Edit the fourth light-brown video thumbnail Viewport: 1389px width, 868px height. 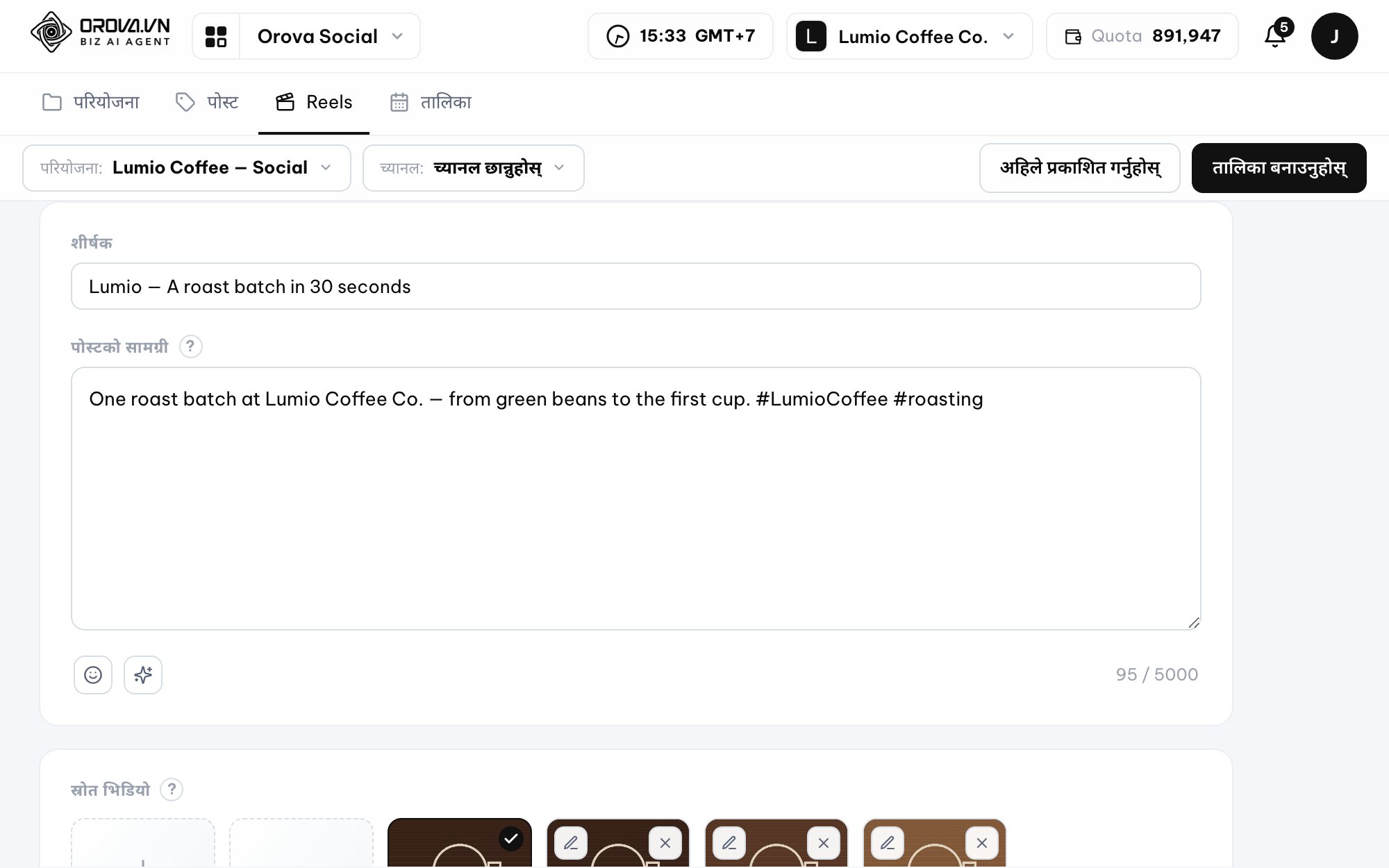[888, 843]
